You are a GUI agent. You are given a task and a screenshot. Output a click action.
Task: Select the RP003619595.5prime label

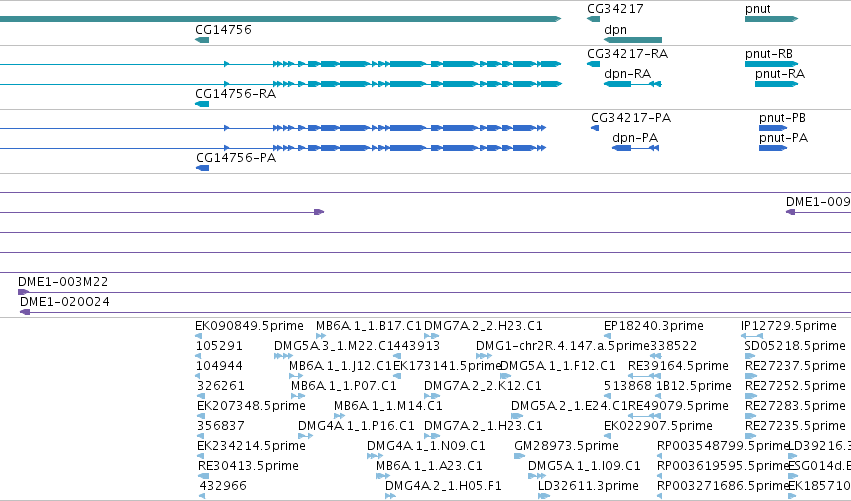tap(722, 466)
